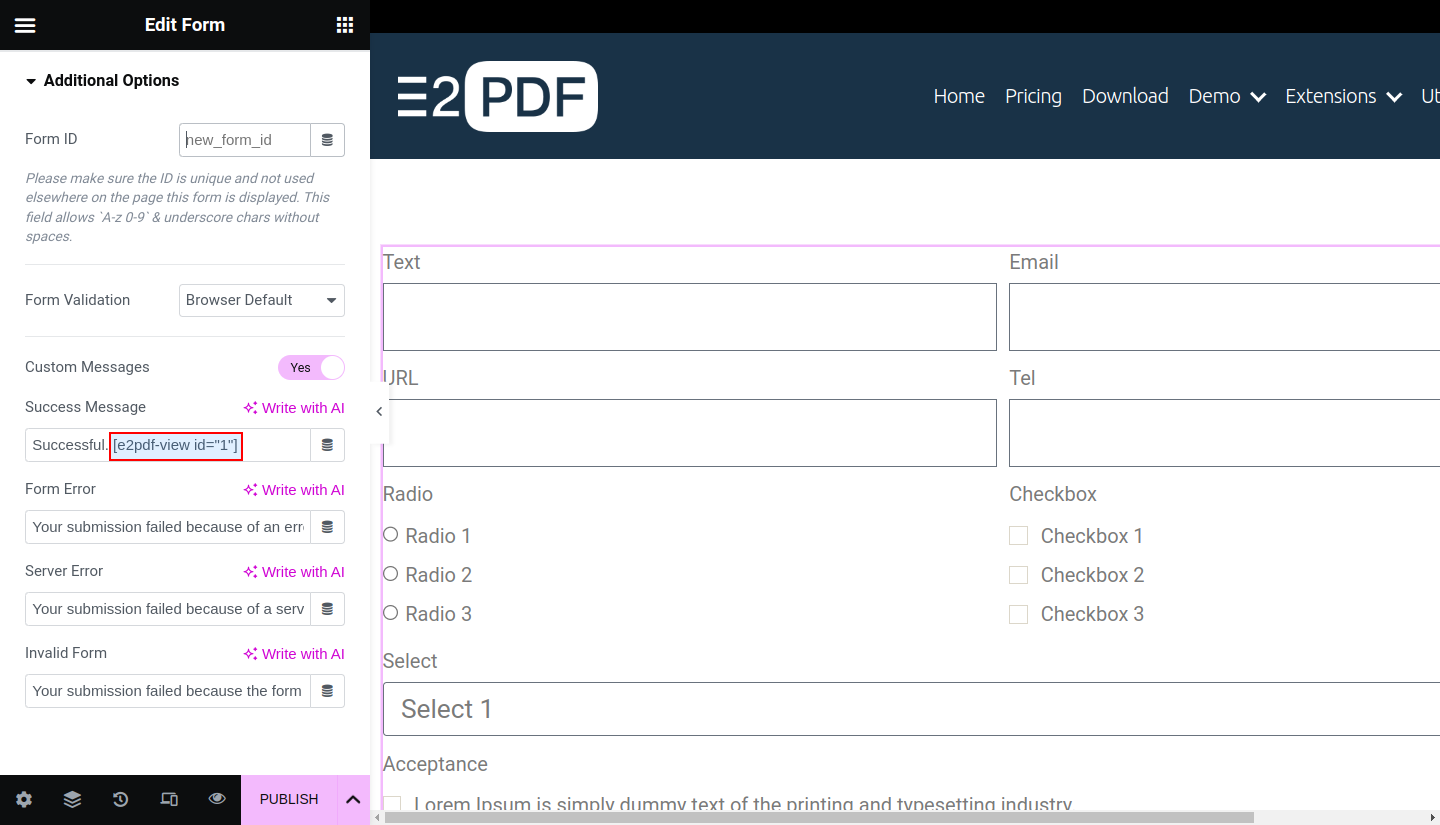Screen dimensions: 1440x825
Task: Open the page settings gear icon
Action: (24, 799)
